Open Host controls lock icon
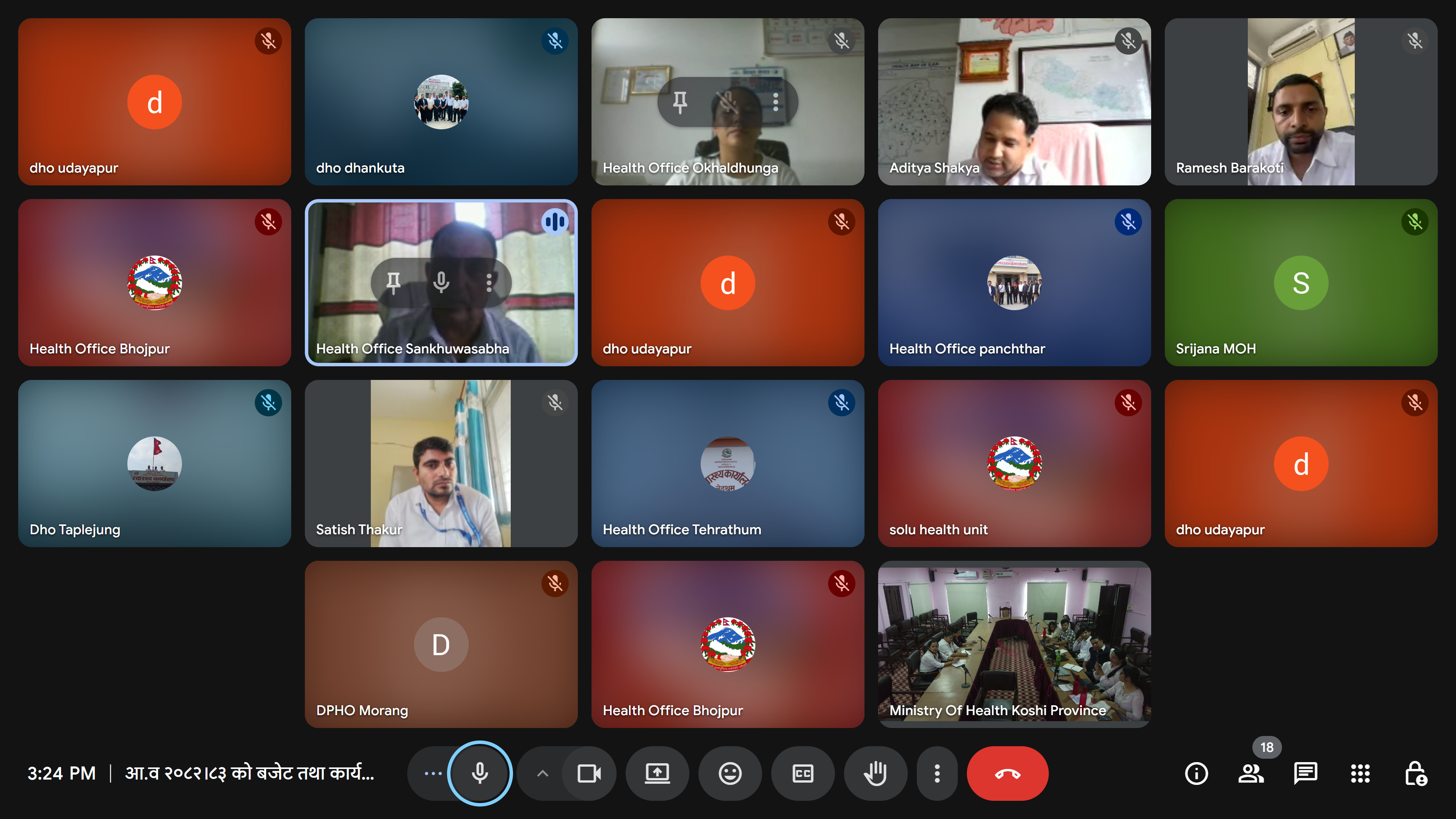Screen dimensions: 1456x819 tap(1415, 773)
